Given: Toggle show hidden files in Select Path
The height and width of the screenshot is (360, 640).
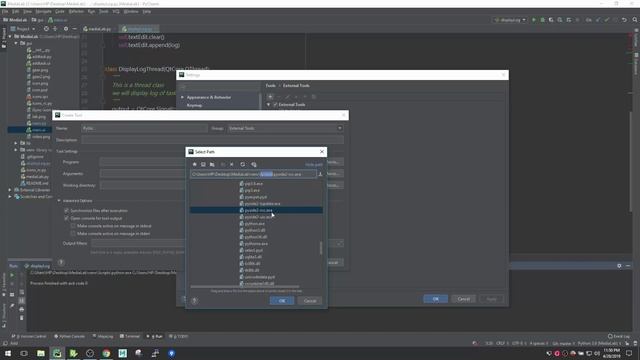Looking at the screenshot, I should 254,164.
